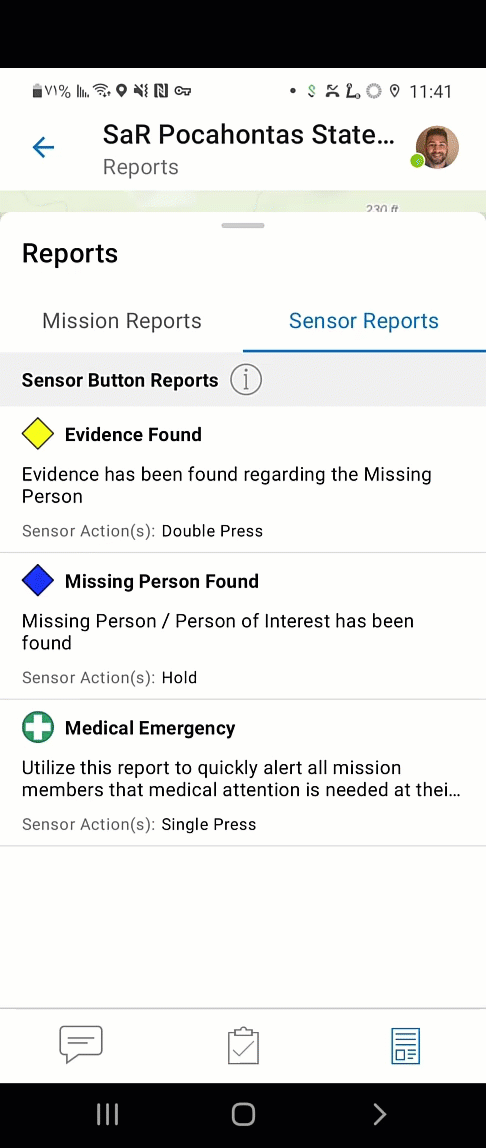486x1148 pixels.
Task: Tap the Android recent apps button
Action: coord(108,1114)
